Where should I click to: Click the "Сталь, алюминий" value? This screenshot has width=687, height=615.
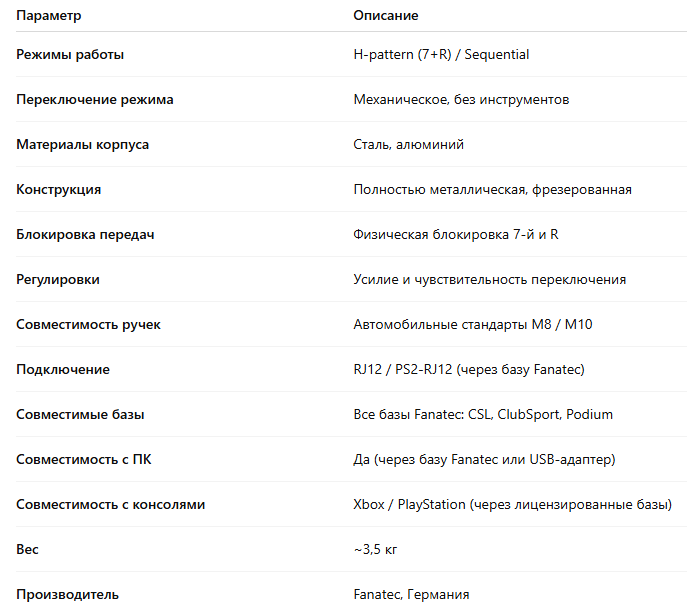pos(408,145)
